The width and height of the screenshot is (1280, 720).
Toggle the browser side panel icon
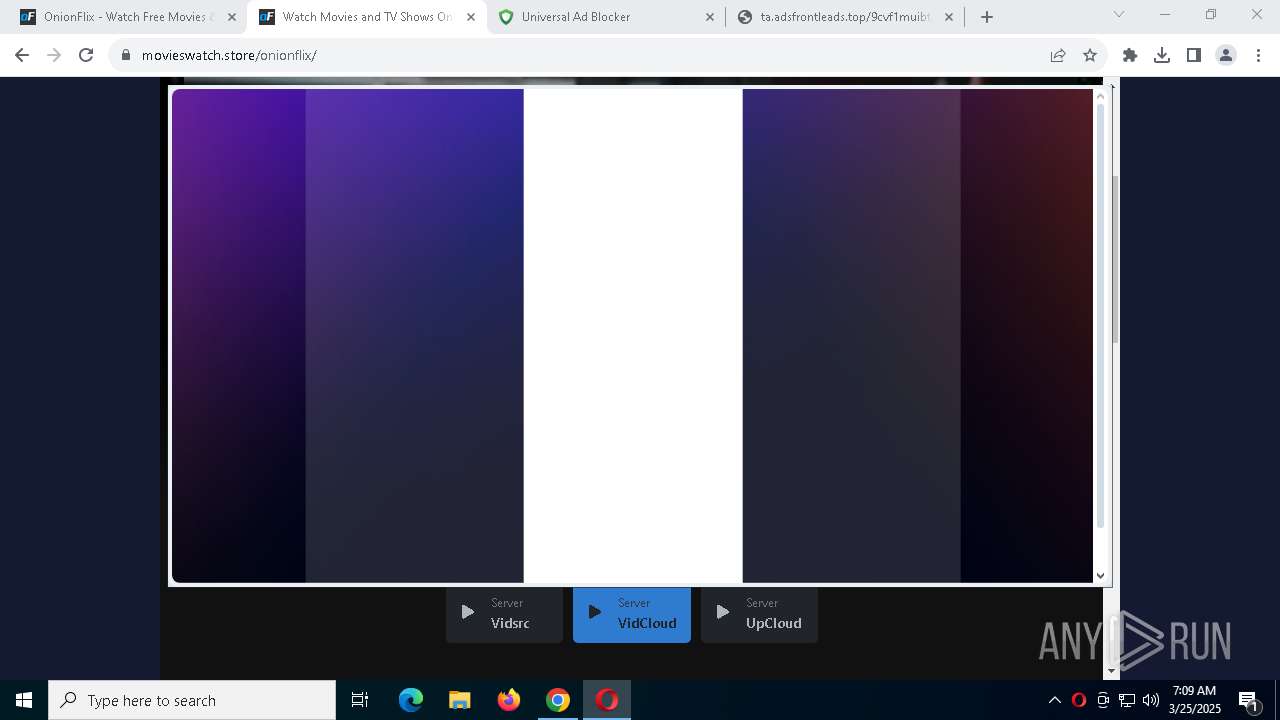pyautogui.click(x=1194, y=55)
